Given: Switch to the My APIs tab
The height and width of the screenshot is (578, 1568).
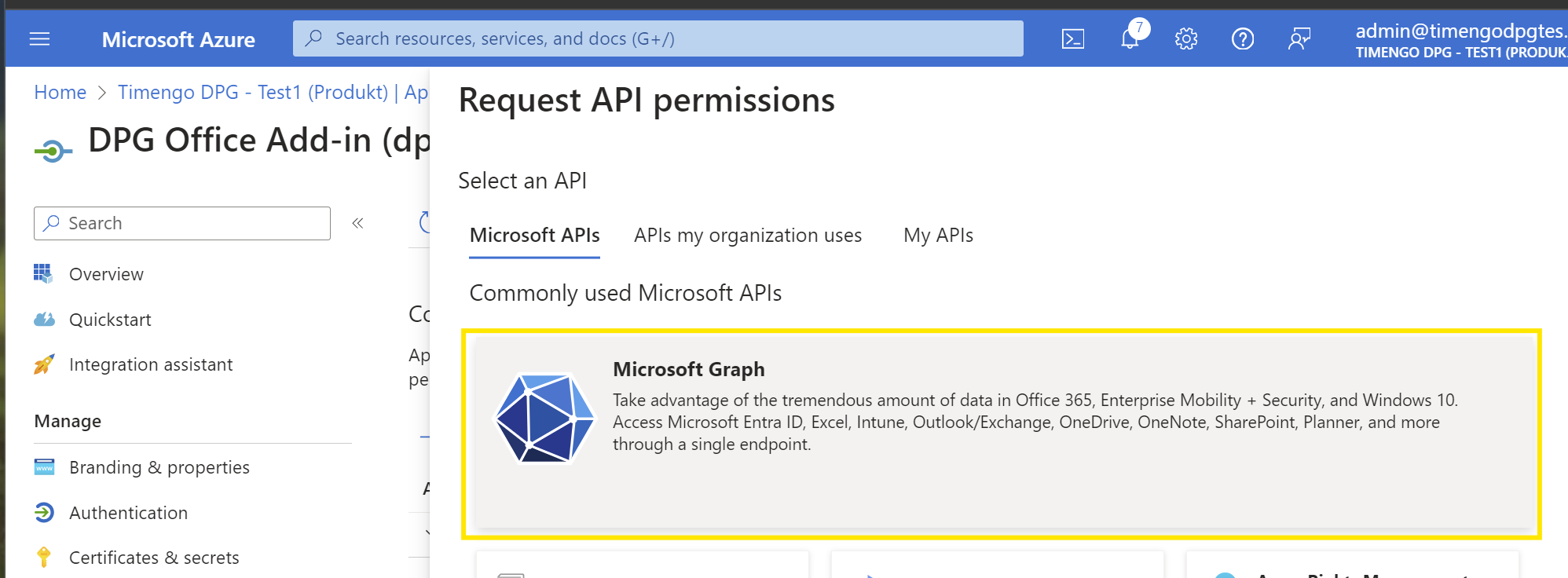Looking at the screenshot, I should click(938, 236).
